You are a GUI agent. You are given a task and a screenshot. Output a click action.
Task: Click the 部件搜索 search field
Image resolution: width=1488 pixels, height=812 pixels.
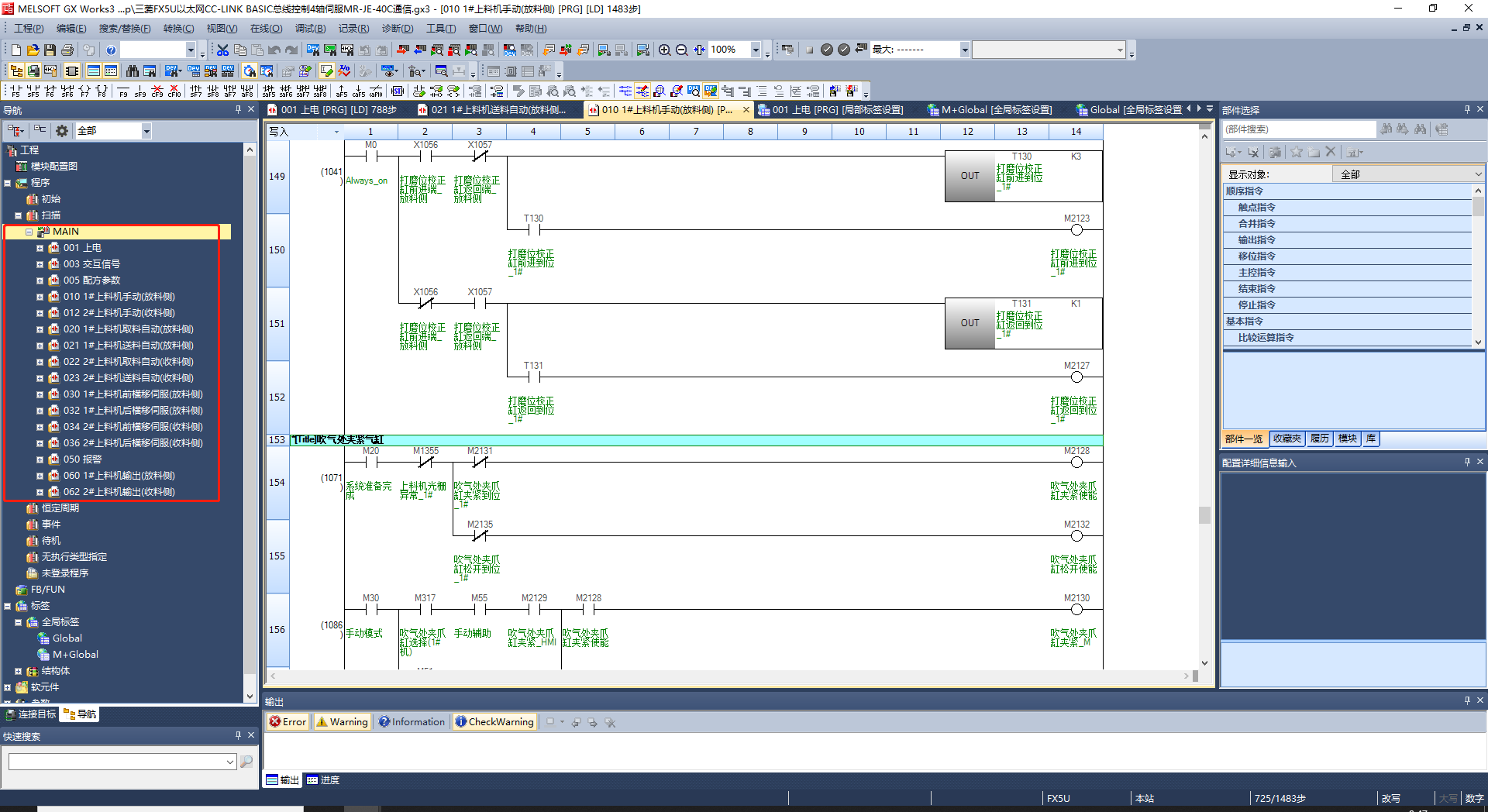(1298, 129)
